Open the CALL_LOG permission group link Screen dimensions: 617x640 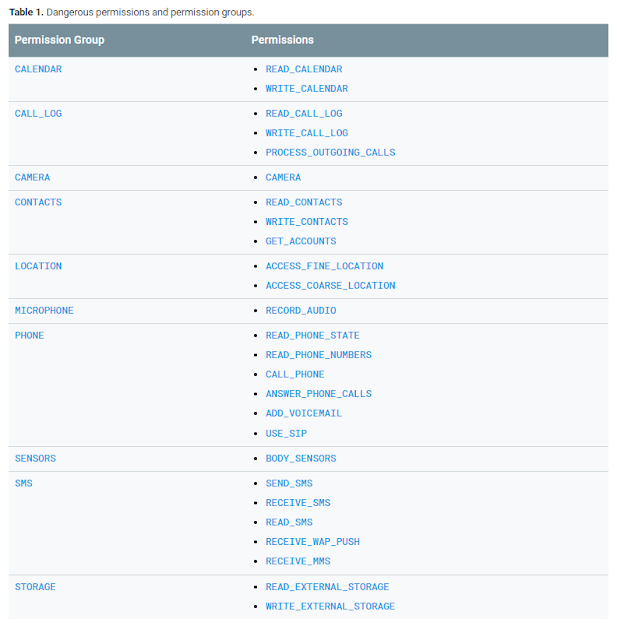[38, 113]
